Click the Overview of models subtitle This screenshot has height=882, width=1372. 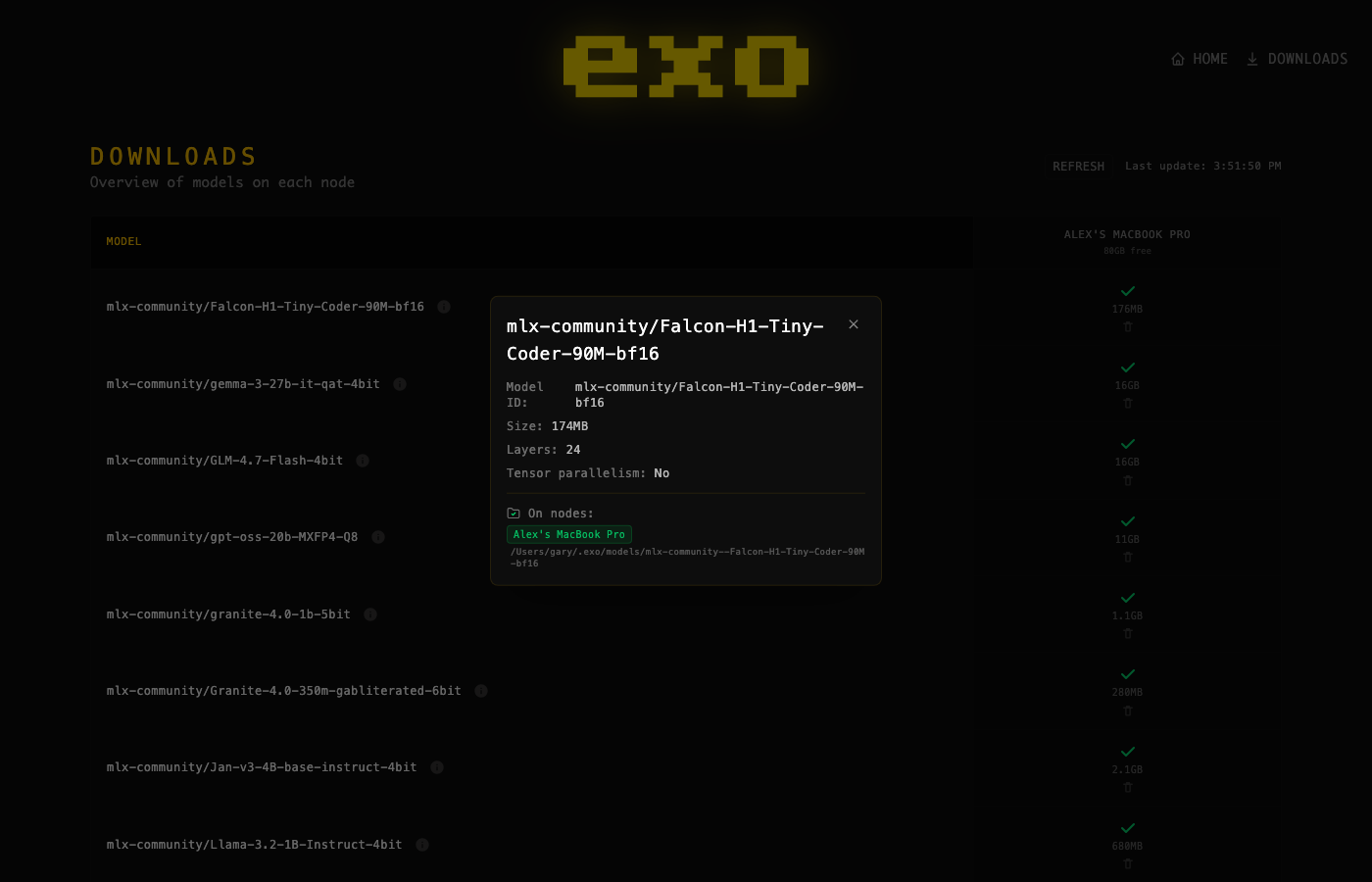click(222, 182)
